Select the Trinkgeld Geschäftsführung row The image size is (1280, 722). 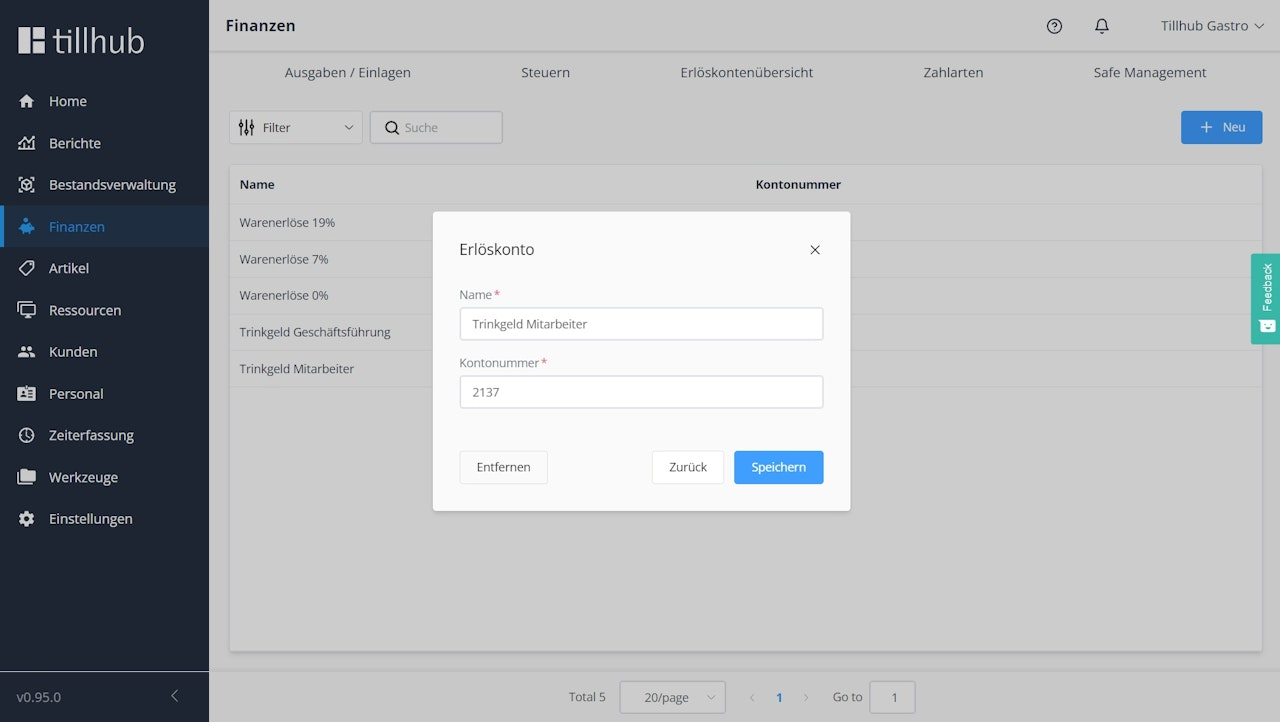[746, 332]
